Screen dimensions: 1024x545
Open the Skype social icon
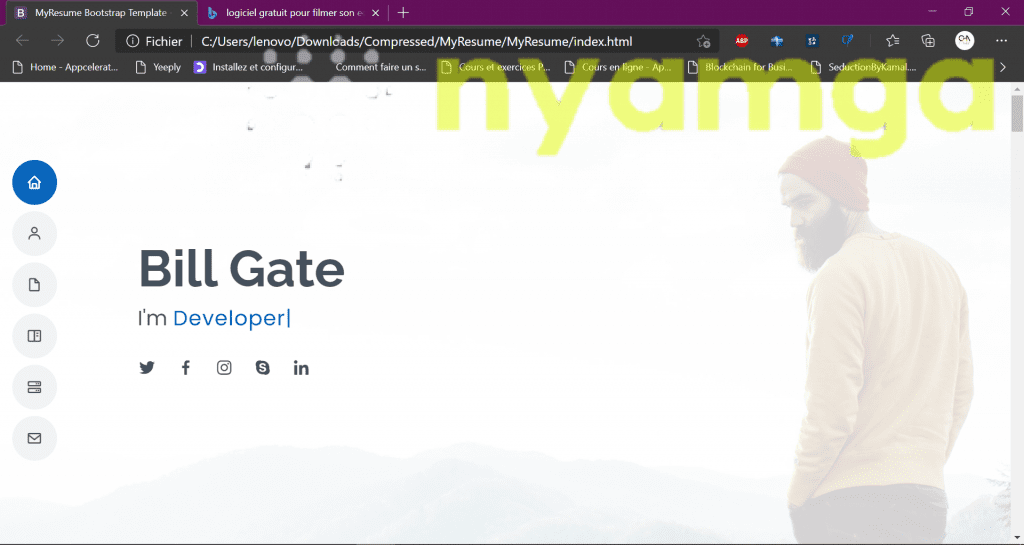click(262, 368)
